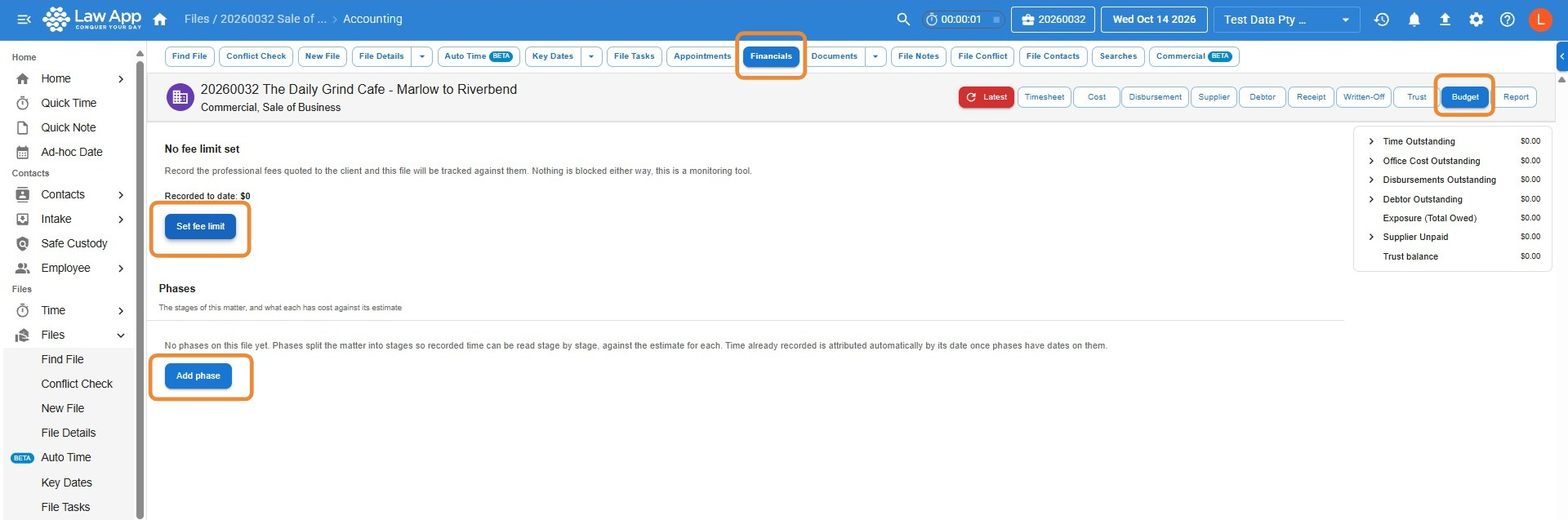Open the Appointments tab
Screen dimensions: 1568x520
point(702,56)
